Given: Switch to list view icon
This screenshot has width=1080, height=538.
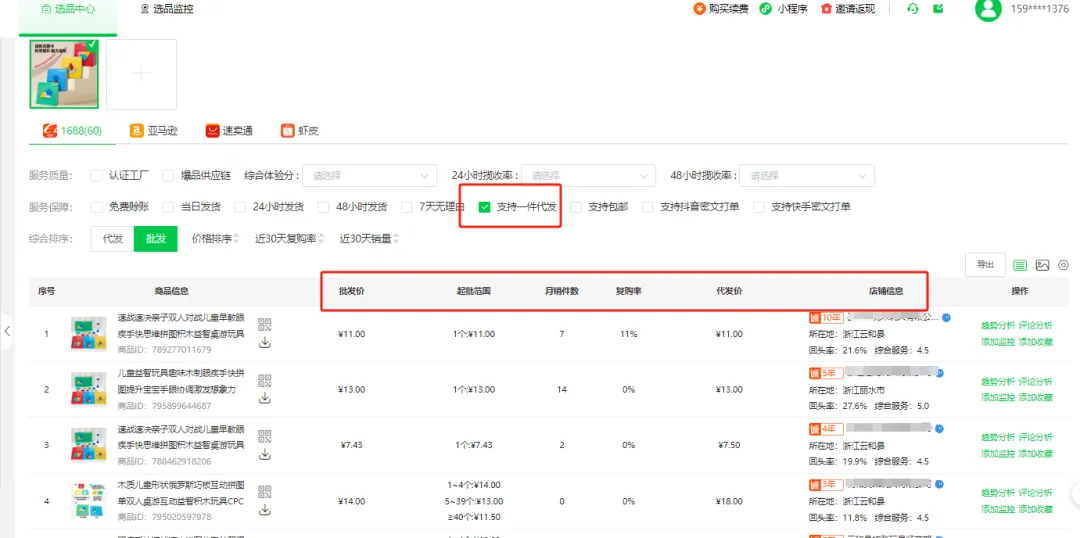Looking at the screenshot, I should [1020, 265].
